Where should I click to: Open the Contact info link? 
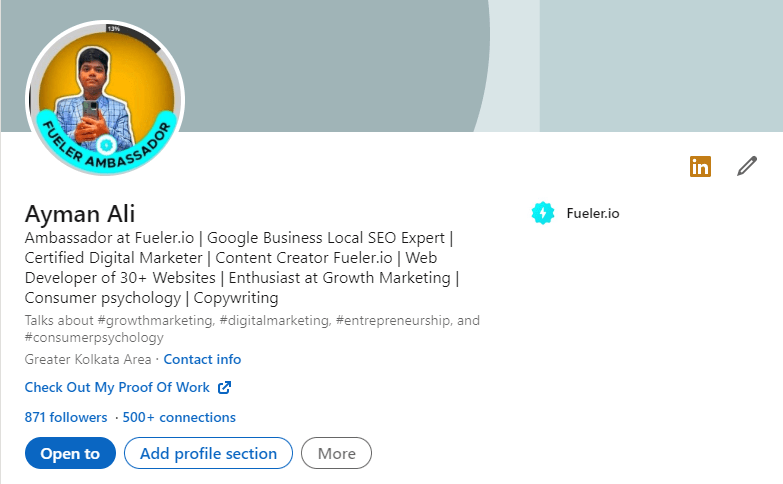[x=202, y=359]
